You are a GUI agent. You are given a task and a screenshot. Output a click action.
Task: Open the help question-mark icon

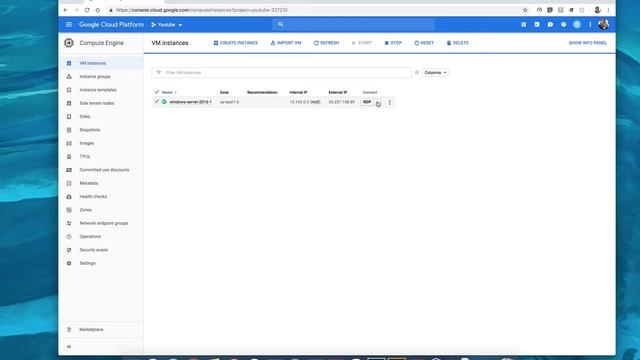coord(564,24)
